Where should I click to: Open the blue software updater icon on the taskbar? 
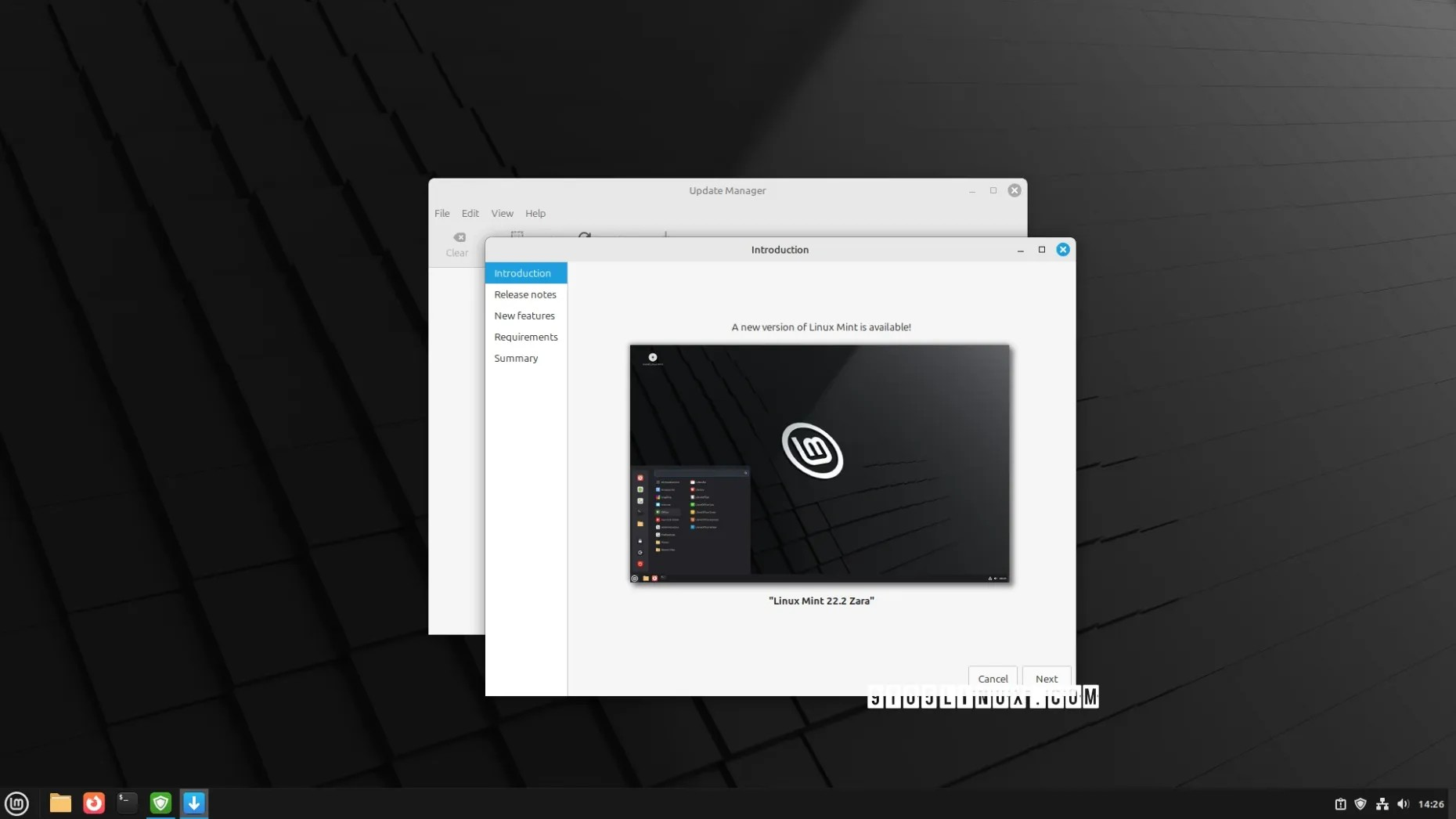click(x=193, y=803)
